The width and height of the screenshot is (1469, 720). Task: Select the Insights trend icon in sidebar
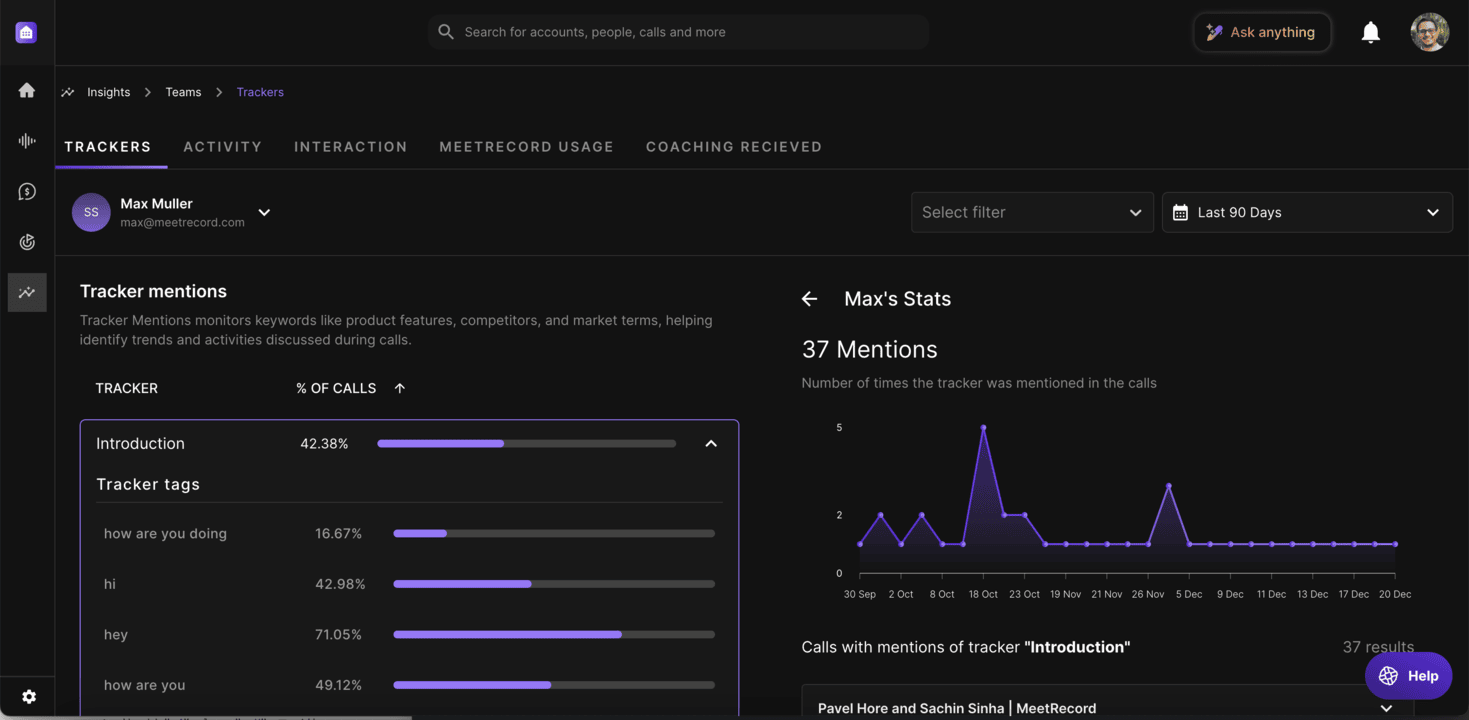coord(27,293)
